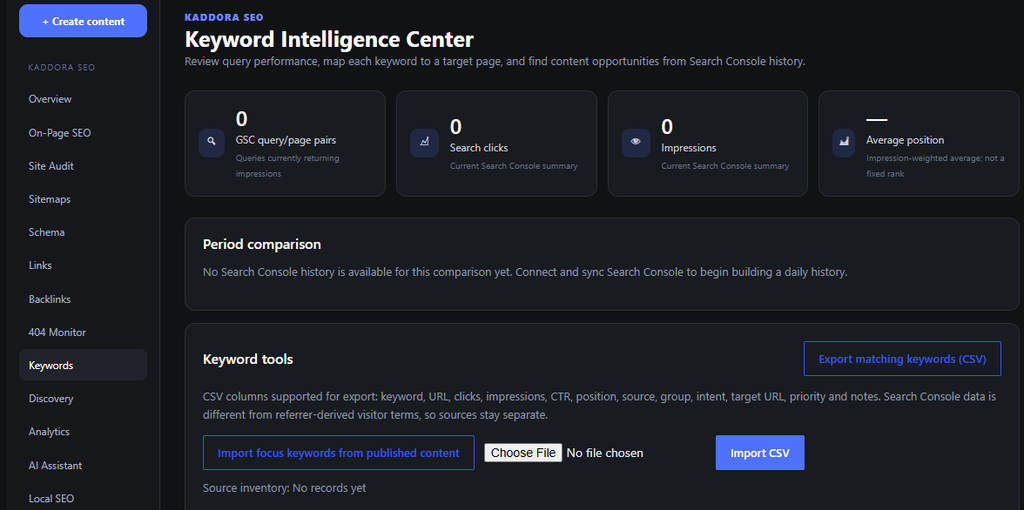
Task: Click the Import CSV button
Action: [x=760, y=453]
